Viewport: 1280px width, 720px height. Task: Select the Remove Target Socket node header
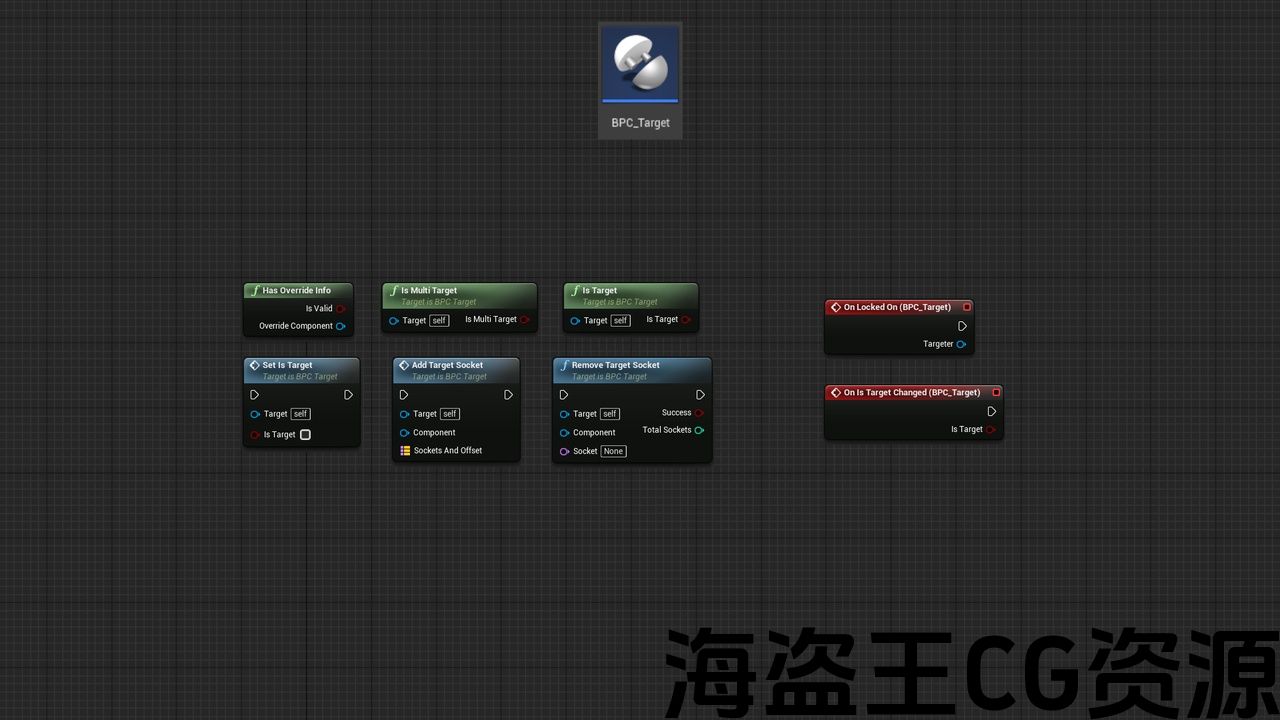(615, 365)
